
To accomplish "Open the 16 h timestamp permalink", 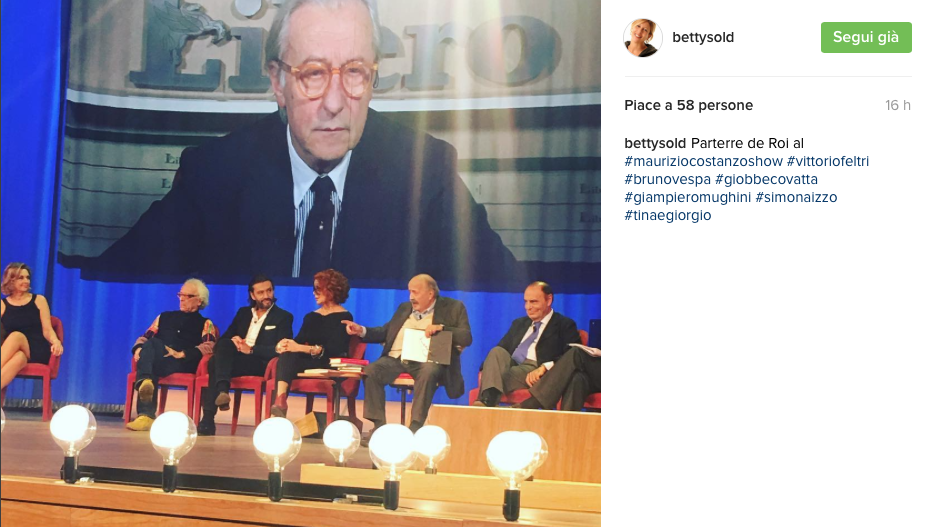I will click(897, 105).
